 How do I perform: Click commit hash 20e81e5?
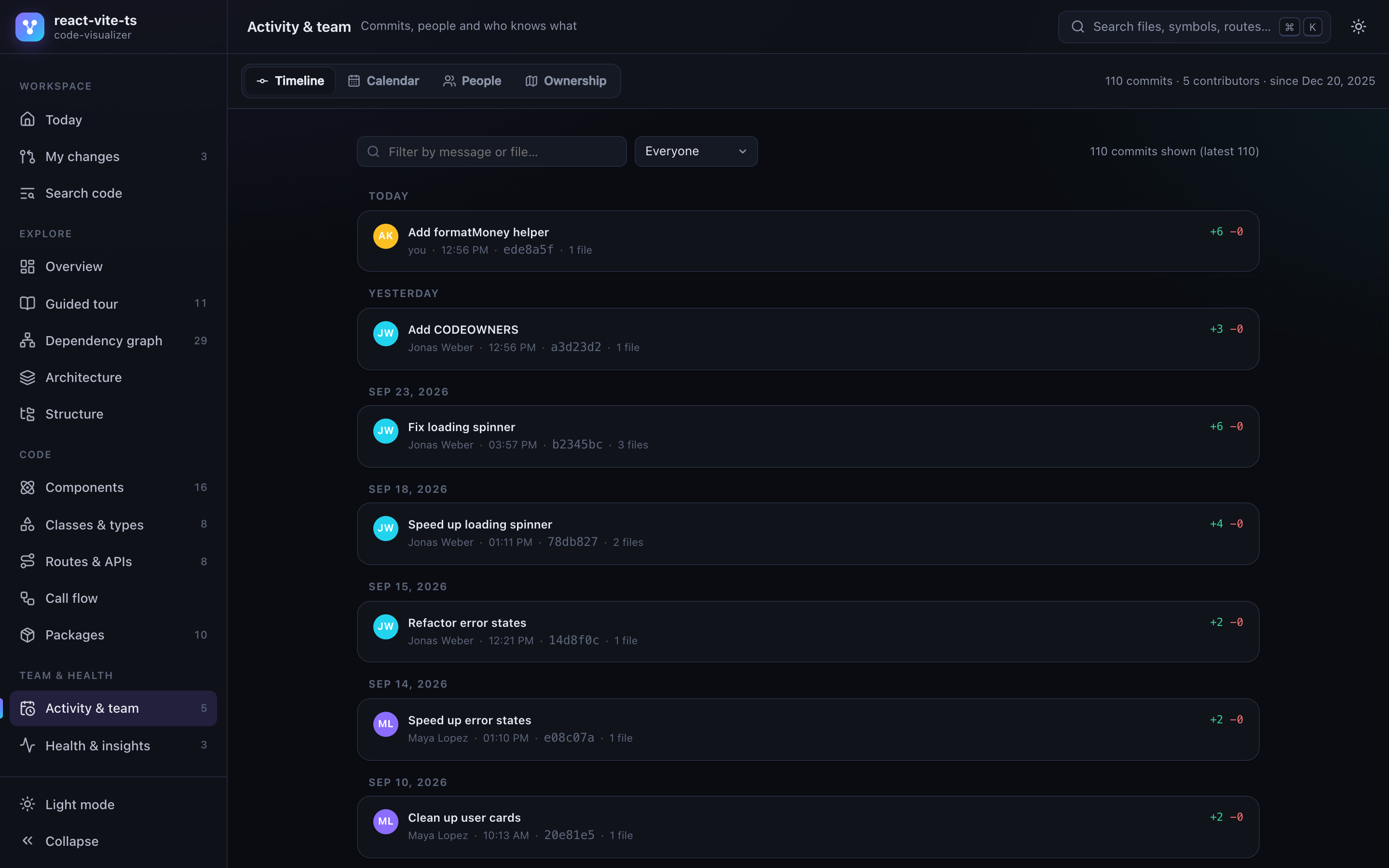[570, 835]
